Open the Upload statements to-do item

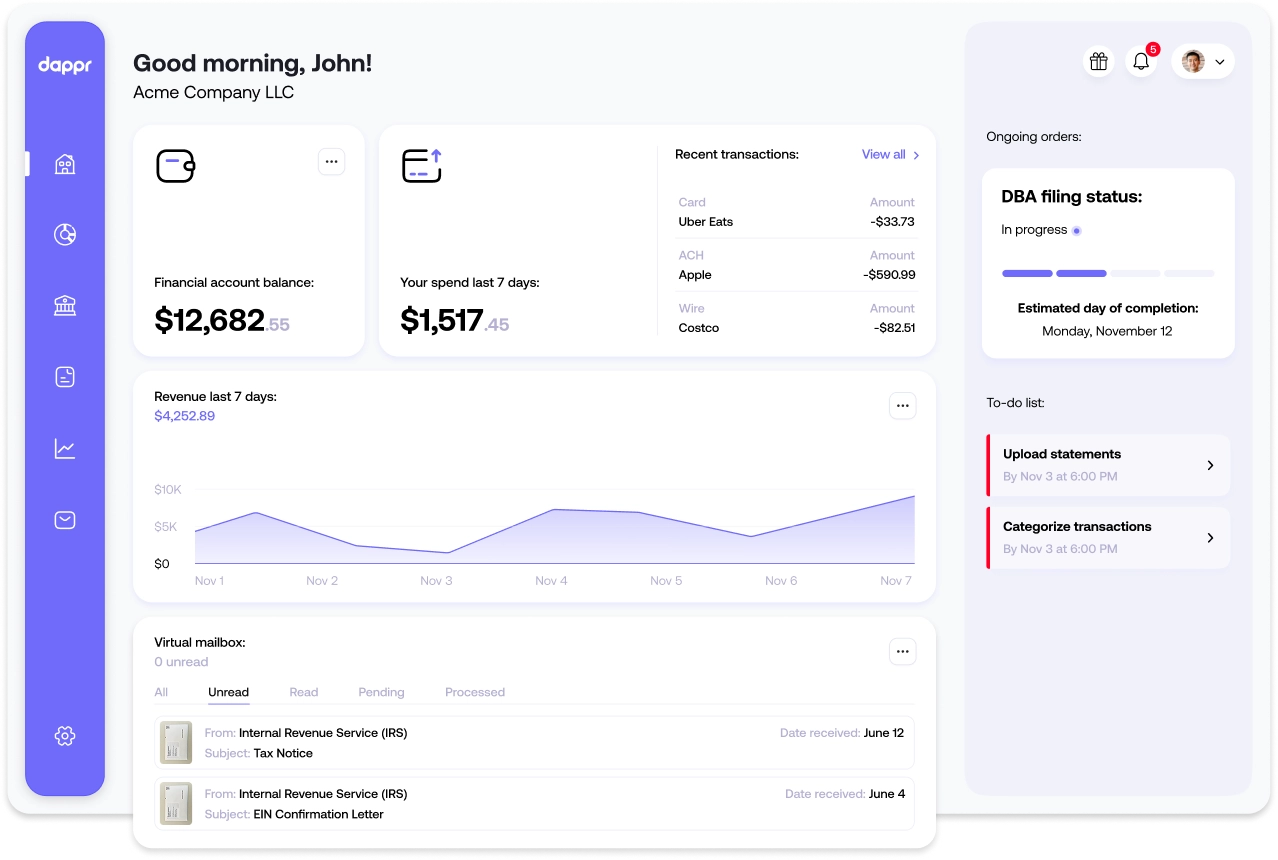point(1108,465)
